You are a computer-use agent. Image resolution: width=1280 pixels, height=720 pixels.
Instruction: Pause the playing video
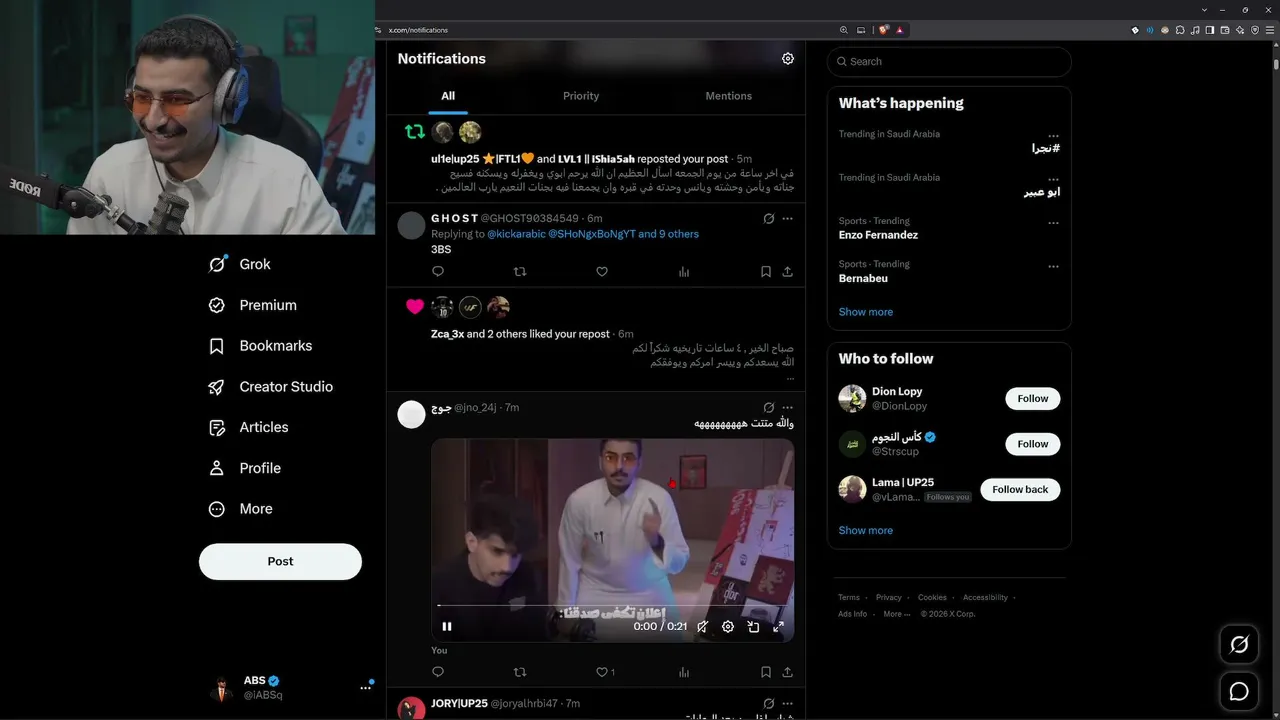[x=447, y=627]
